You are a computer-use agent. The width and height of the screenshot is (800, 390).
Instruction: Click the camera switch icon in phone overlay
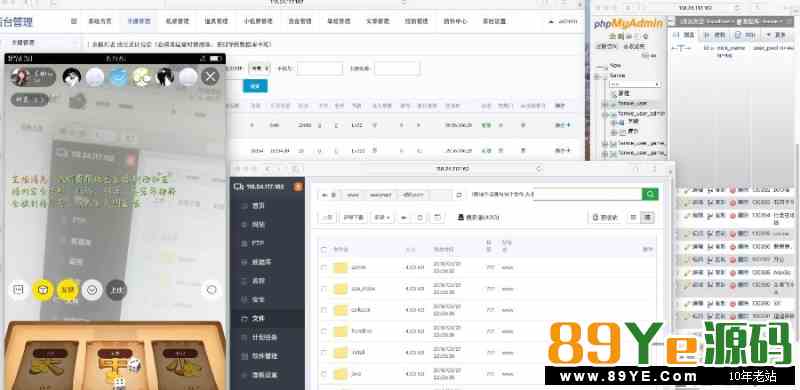pyautogui.click(x=211, y=290)
